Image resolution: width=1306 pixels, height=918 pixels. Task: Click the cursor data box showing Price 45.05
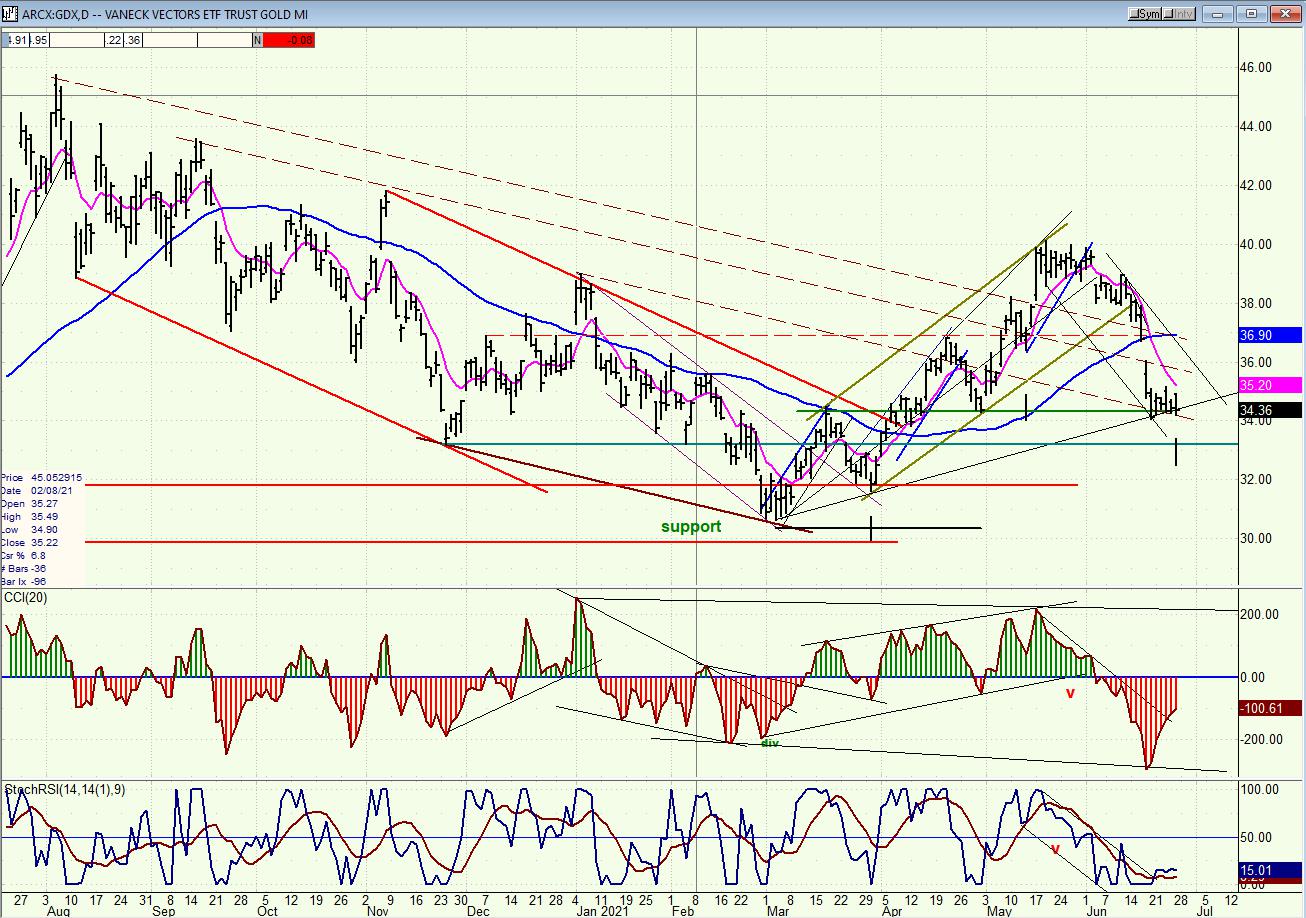[x=43, y=529]
